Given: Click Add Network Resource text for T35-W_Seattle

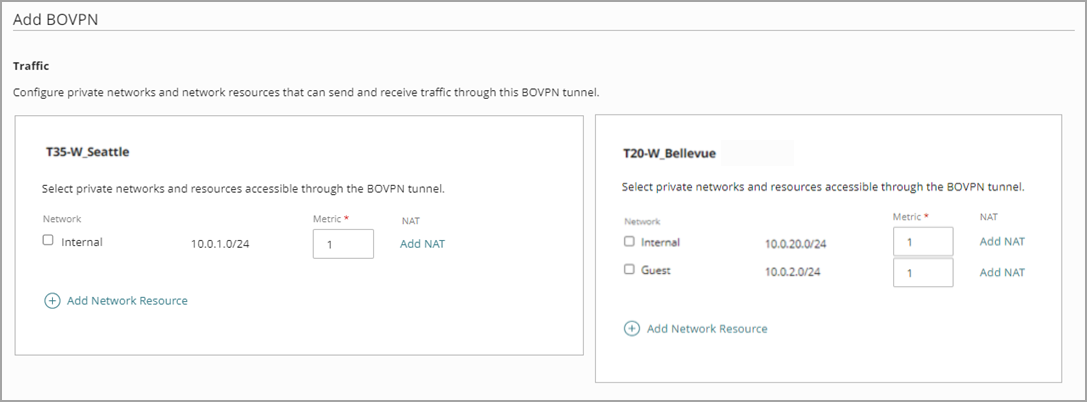Looking at the screenshot, I should coord(127,300).
